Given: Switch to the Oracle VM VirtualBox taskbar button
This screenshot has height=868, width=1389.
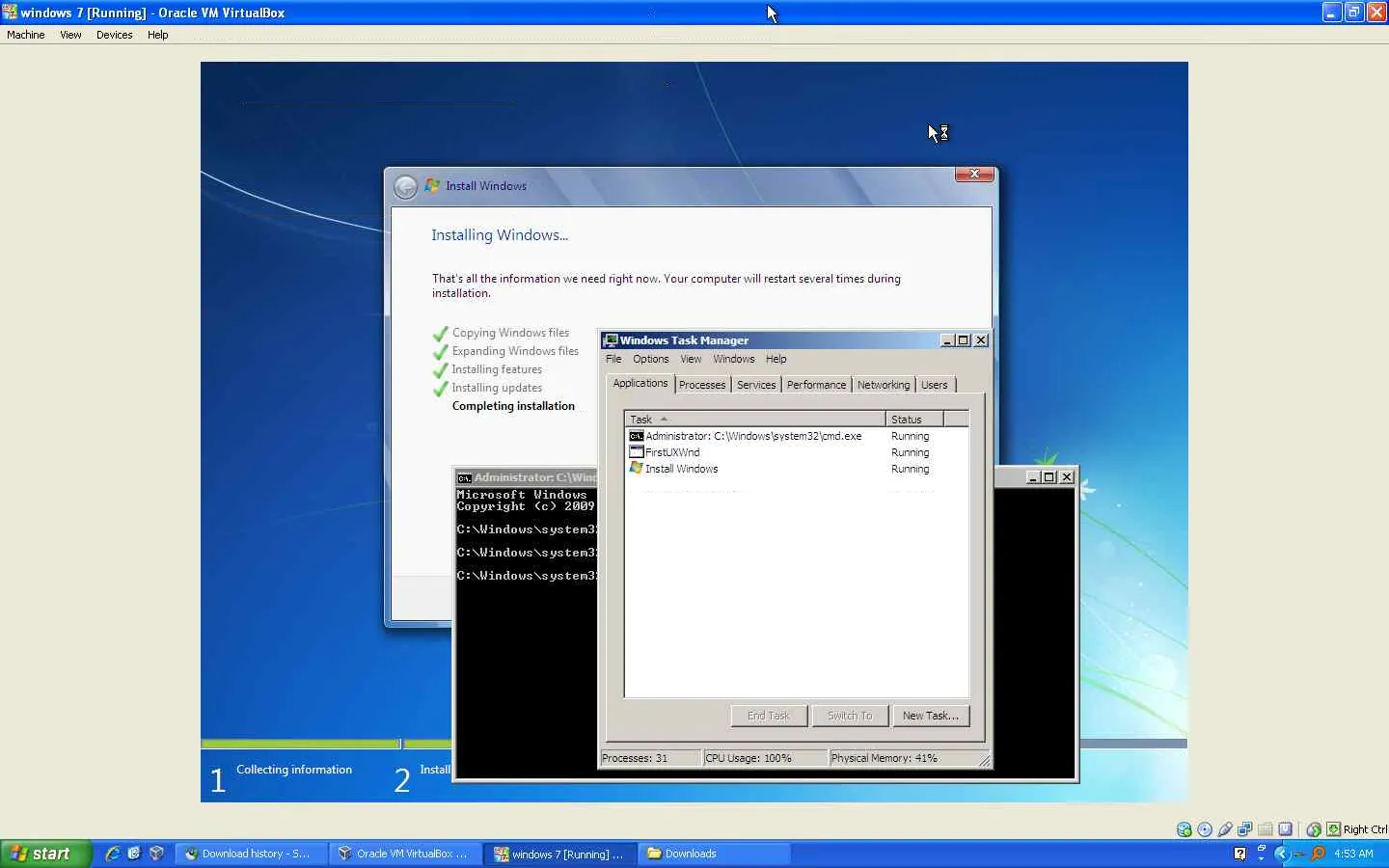Looking at the screenshot, I should click(404, 854).
